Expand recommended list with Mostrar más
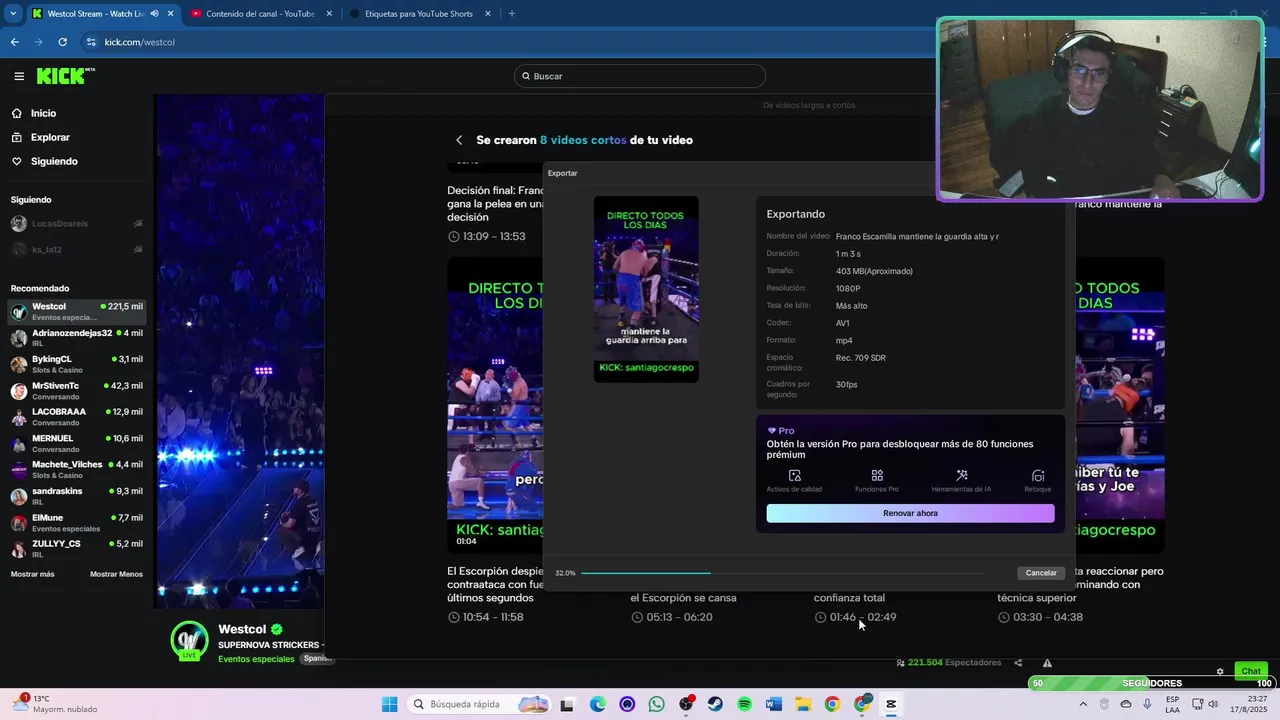The width and height of the screenshot is (1280, 720). (33, 574)
